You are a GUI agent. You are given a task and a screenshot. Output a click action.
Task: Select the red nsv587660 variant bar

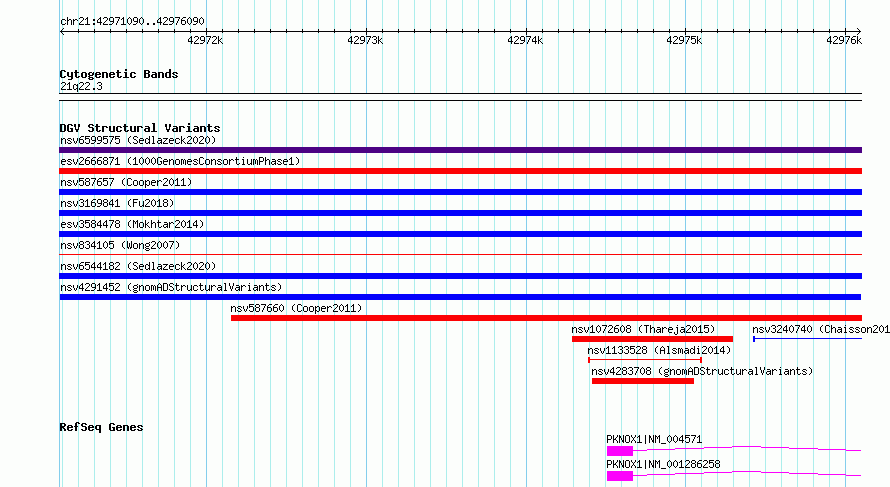(x=546, y=318)
